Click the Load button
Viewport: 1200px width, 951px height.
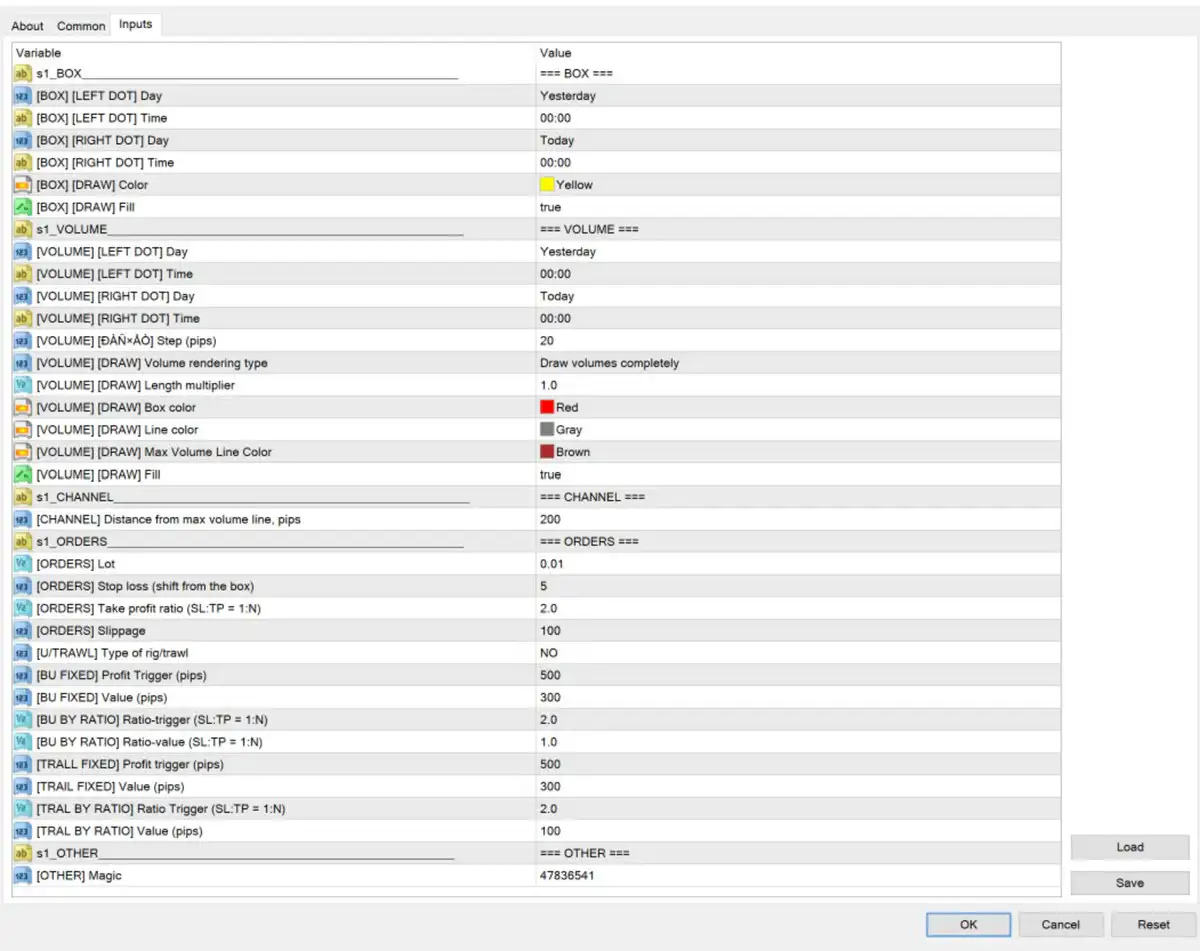[x=1129, y=847]
